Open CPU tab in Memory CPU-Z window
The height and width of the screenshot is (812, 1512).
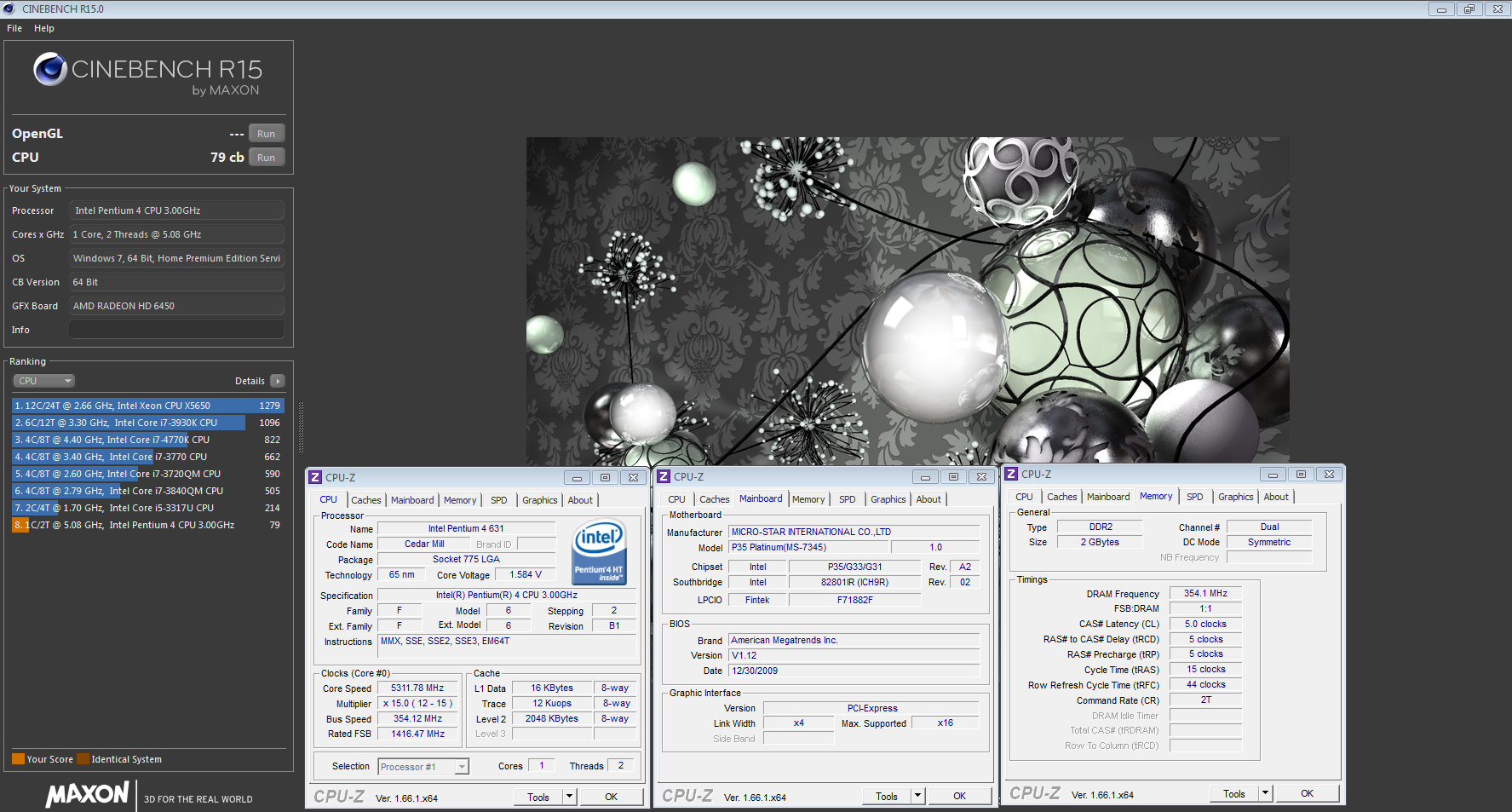point(1024,497)
